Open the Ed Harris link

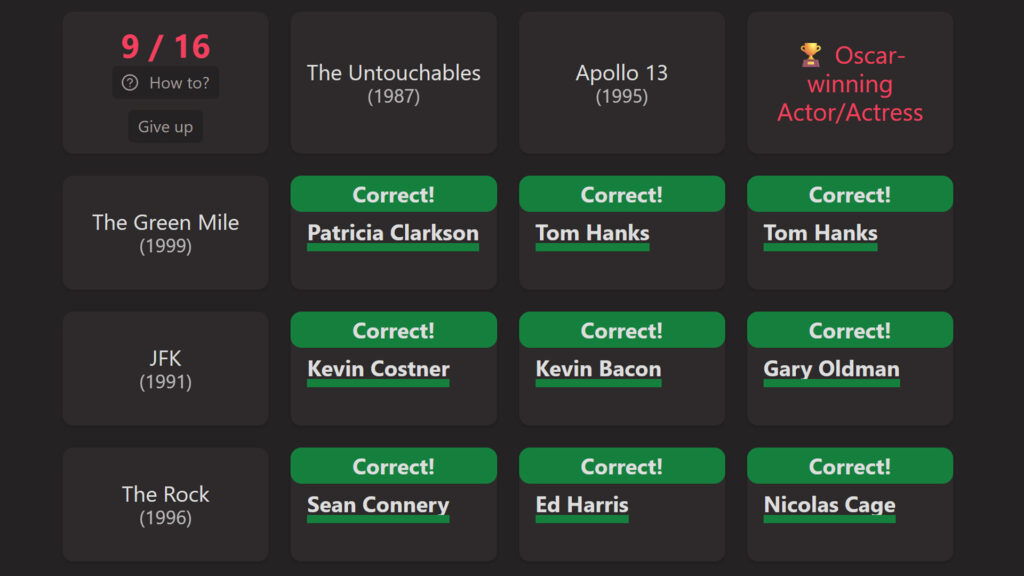coord(582,505)
